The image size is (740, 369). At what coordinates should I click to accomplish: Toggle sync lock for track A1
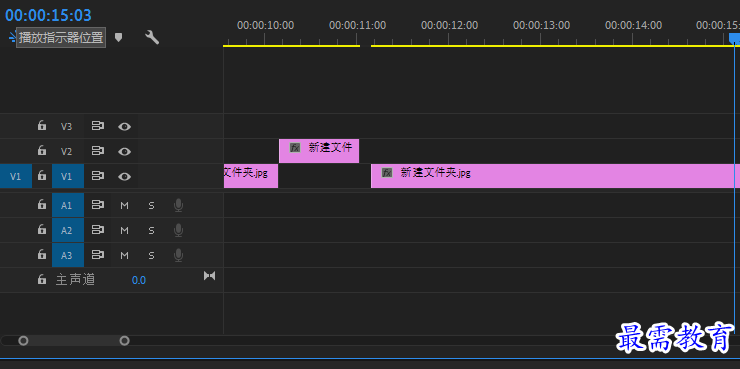(x=97, y=205)
